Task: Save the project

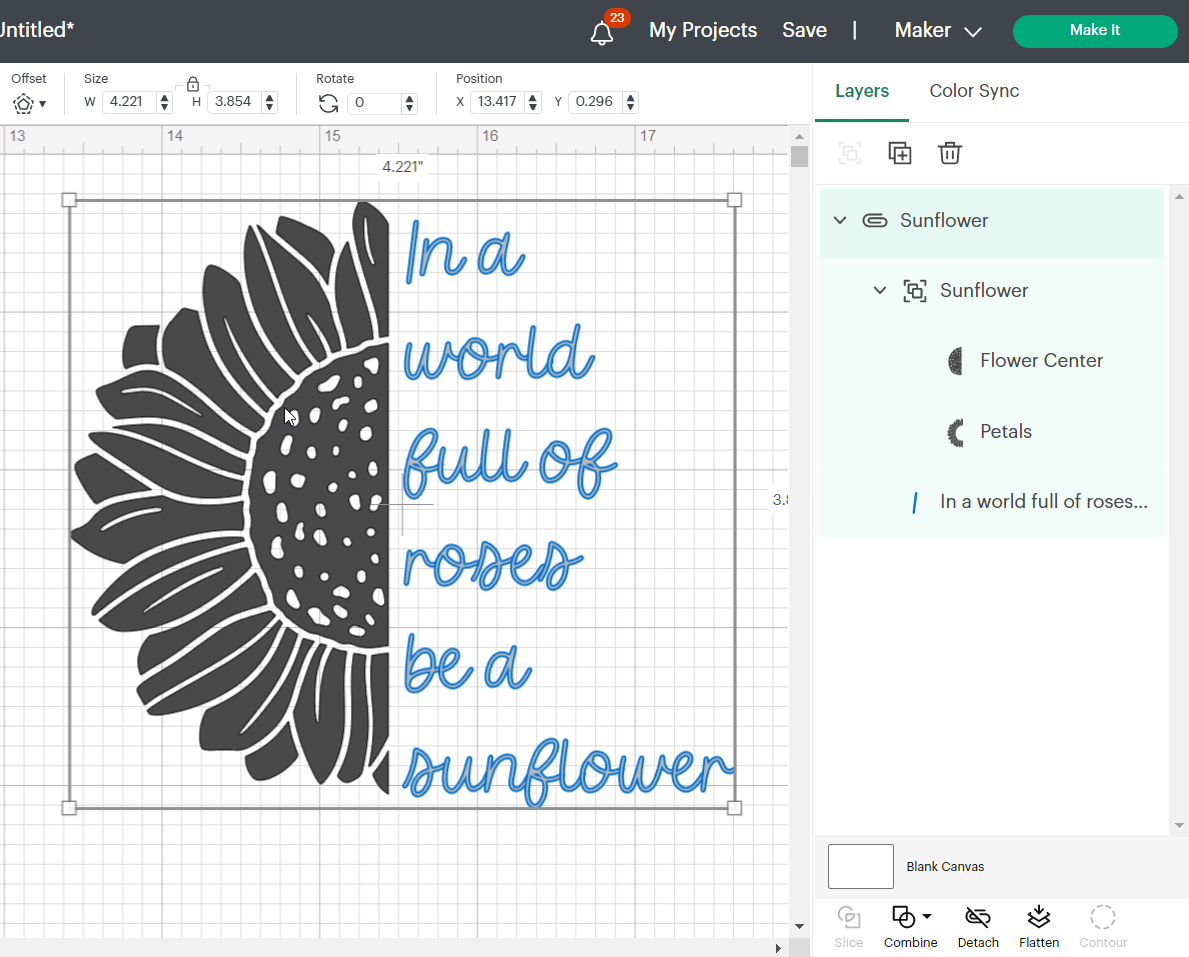Action: 804,31
